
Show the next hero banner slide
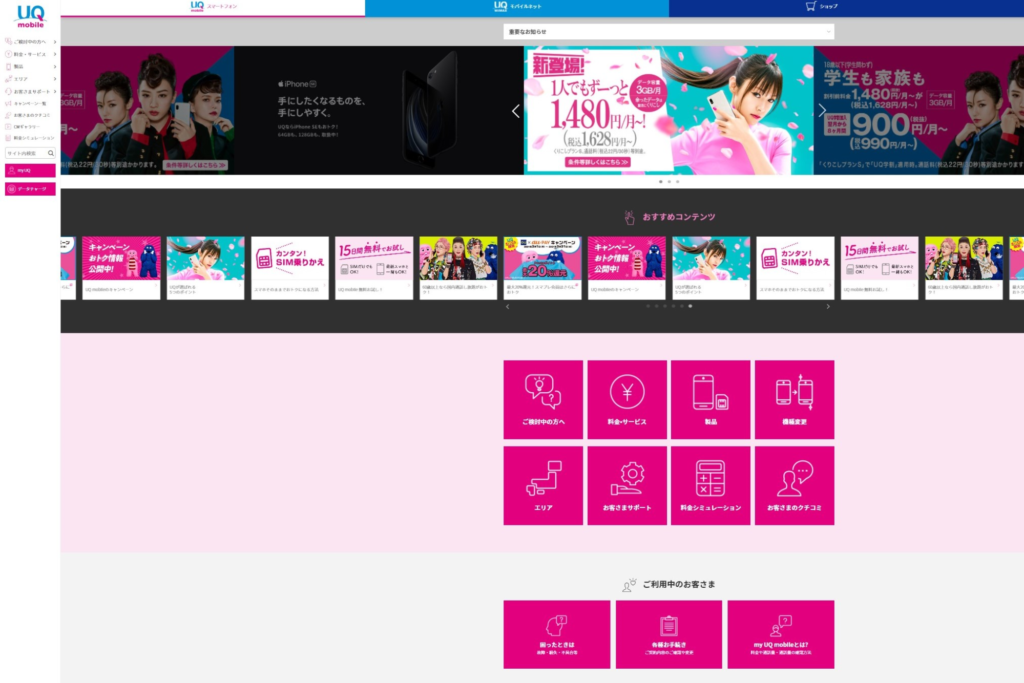click(x=822, y=111)
